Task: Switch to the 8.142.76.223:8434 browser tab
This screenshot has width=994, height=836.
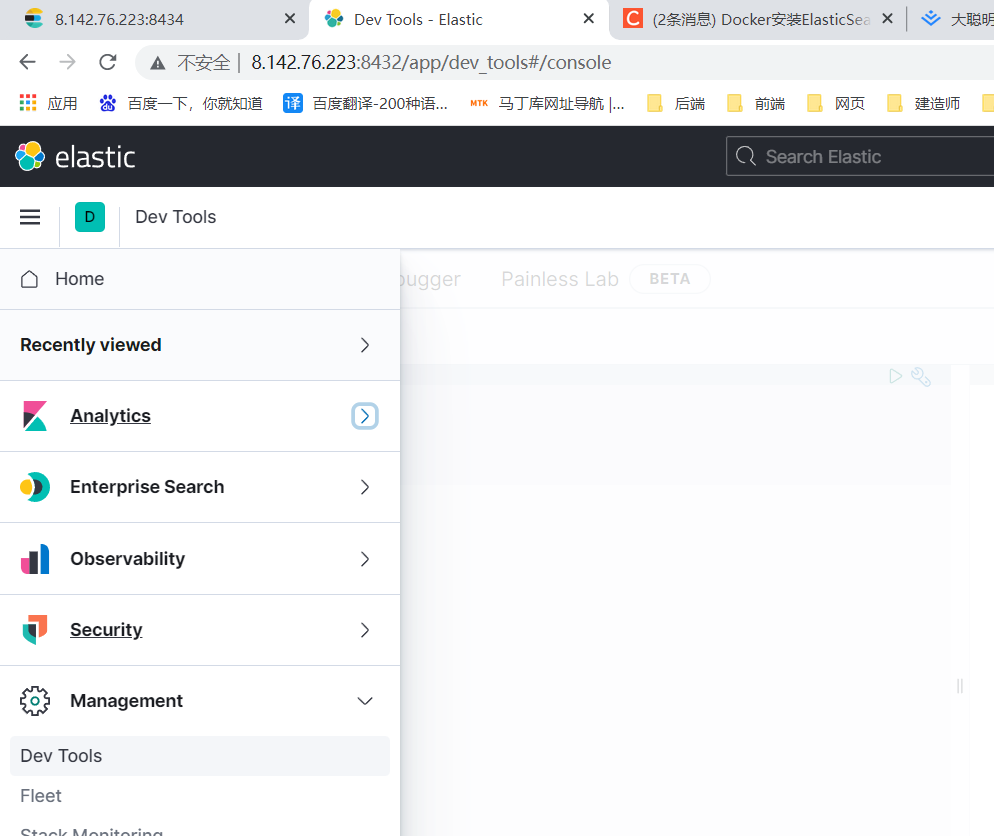Action: click(x=153, y=20)
